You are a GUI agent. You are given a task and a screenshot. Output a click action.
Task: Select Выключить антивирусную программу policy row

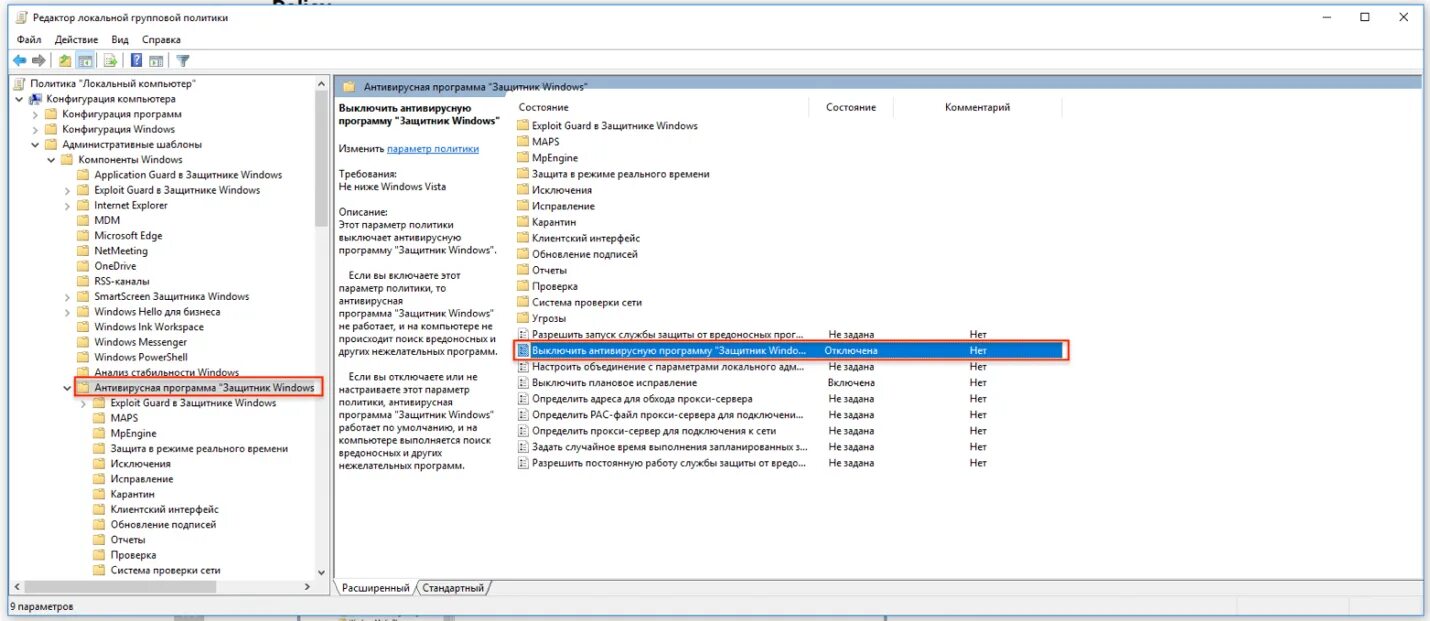coord(790,351)
